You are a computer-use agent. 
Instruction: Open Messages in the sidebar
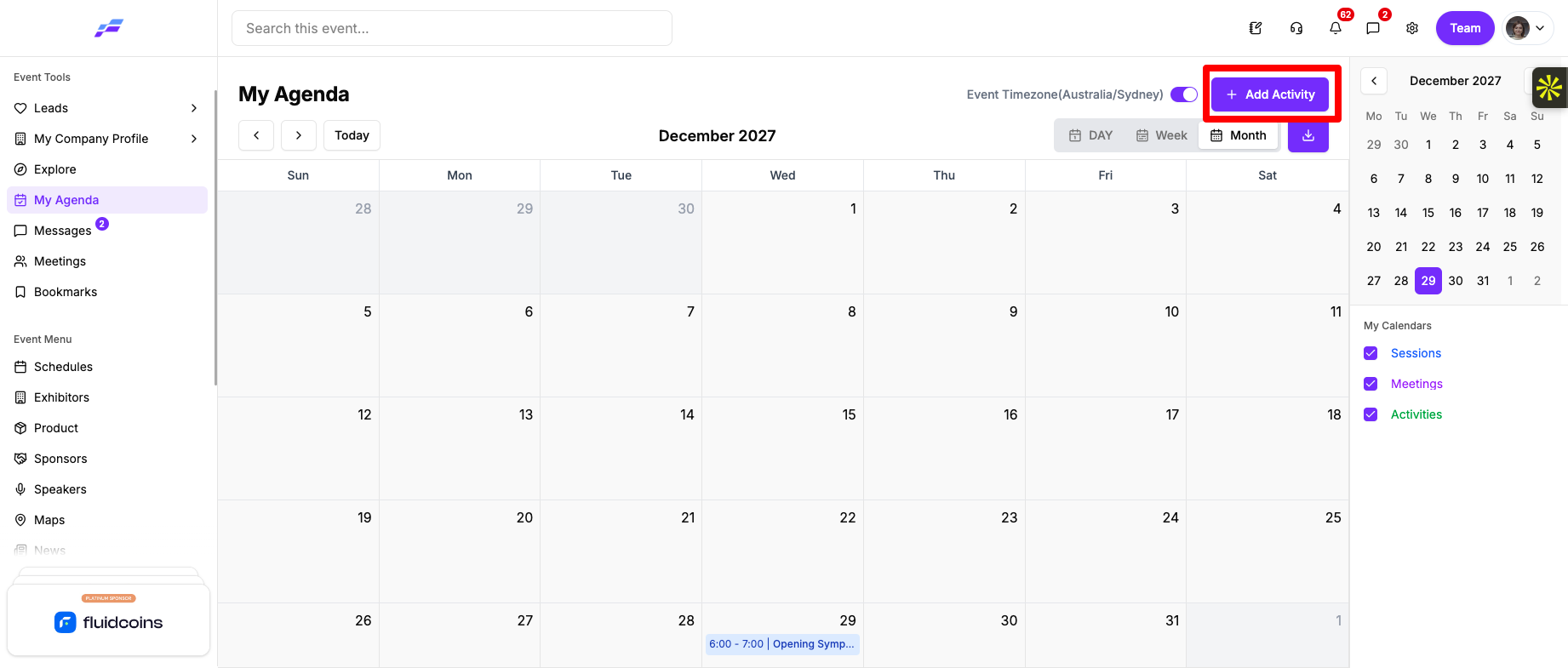(107, 231)
